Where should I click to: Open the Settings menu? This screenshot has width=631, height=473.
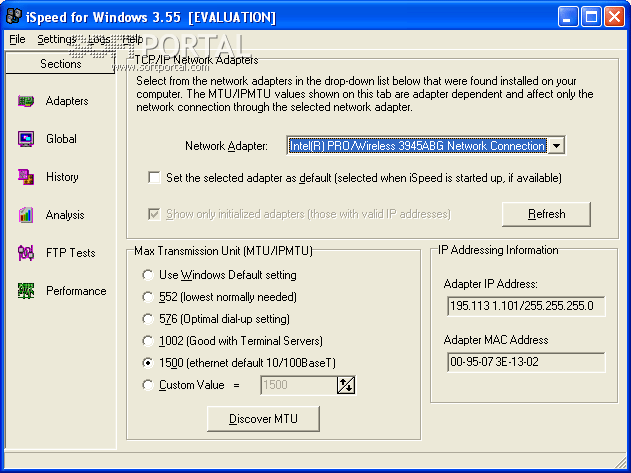[56, 39]
